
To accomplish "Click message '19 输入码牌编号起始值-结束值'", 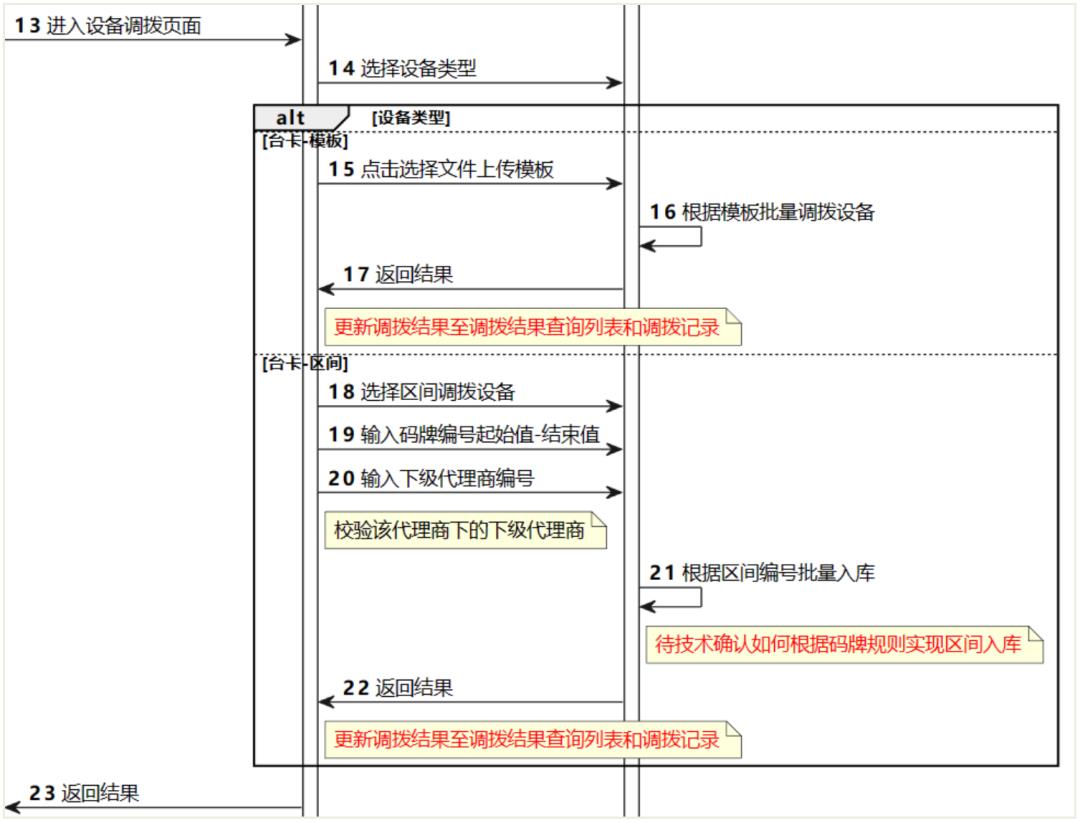I will click(x=464, y=434).
